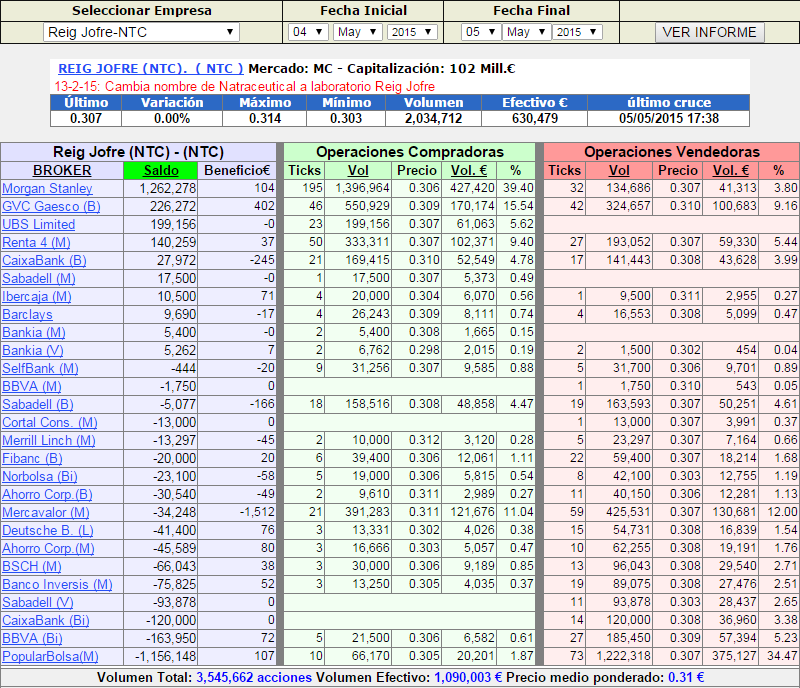Open the Banco Inversis (M) broker link
Screen dimensions: 800x688
[57, 584]
